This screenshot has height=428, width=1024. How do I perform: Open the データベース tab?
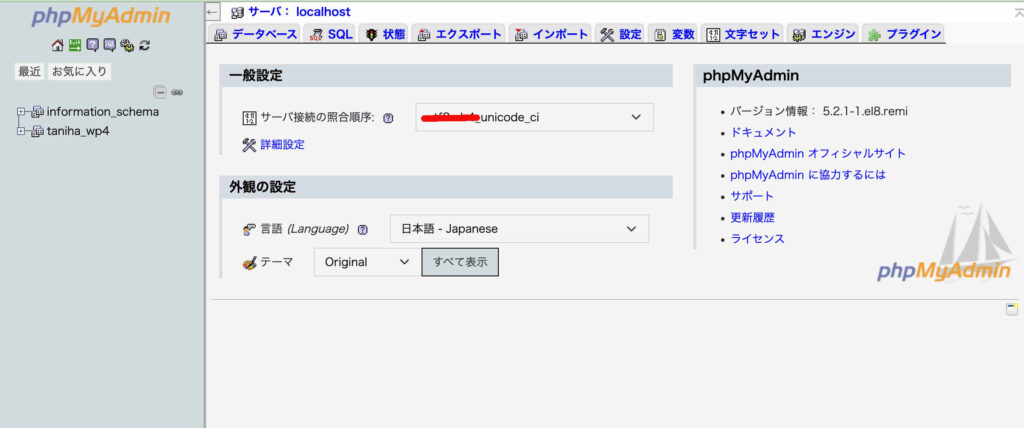[256, 35]
